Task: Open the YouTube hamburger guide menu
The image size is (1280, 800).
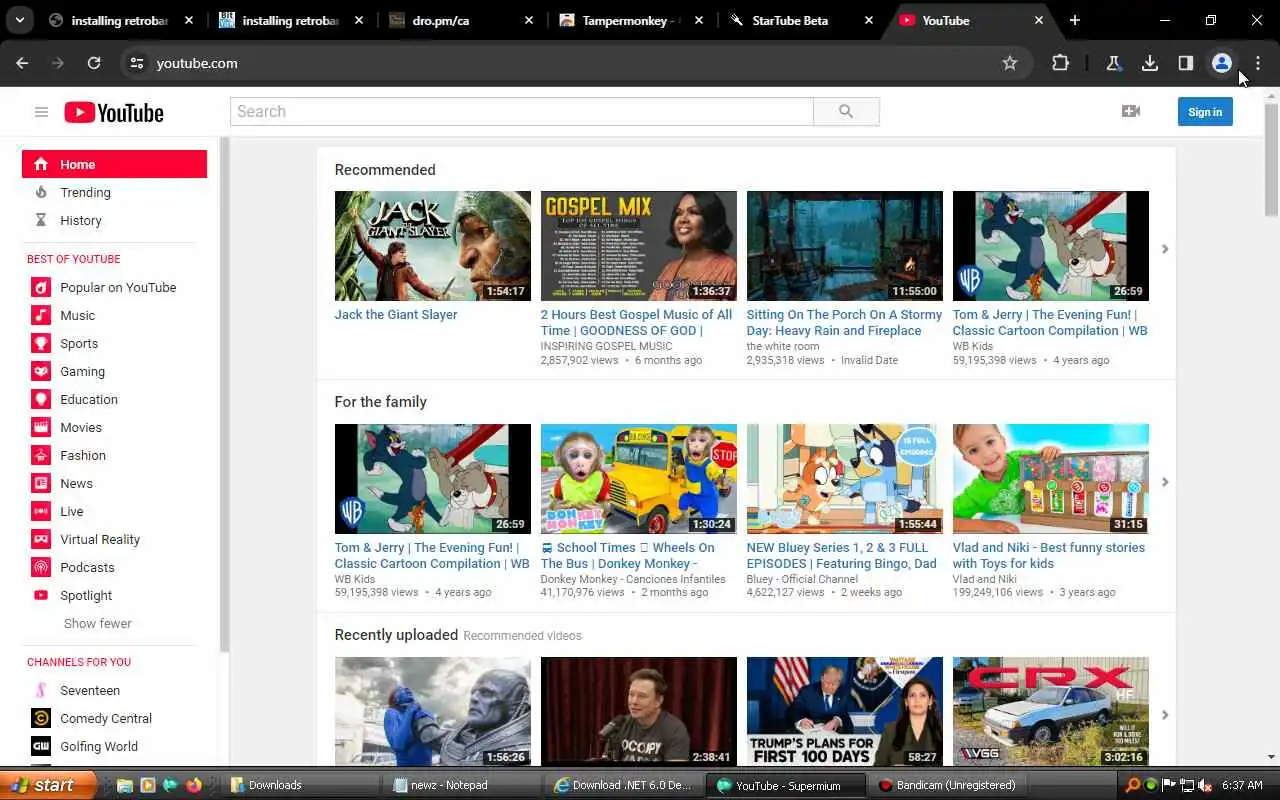Action: (41, 112)
